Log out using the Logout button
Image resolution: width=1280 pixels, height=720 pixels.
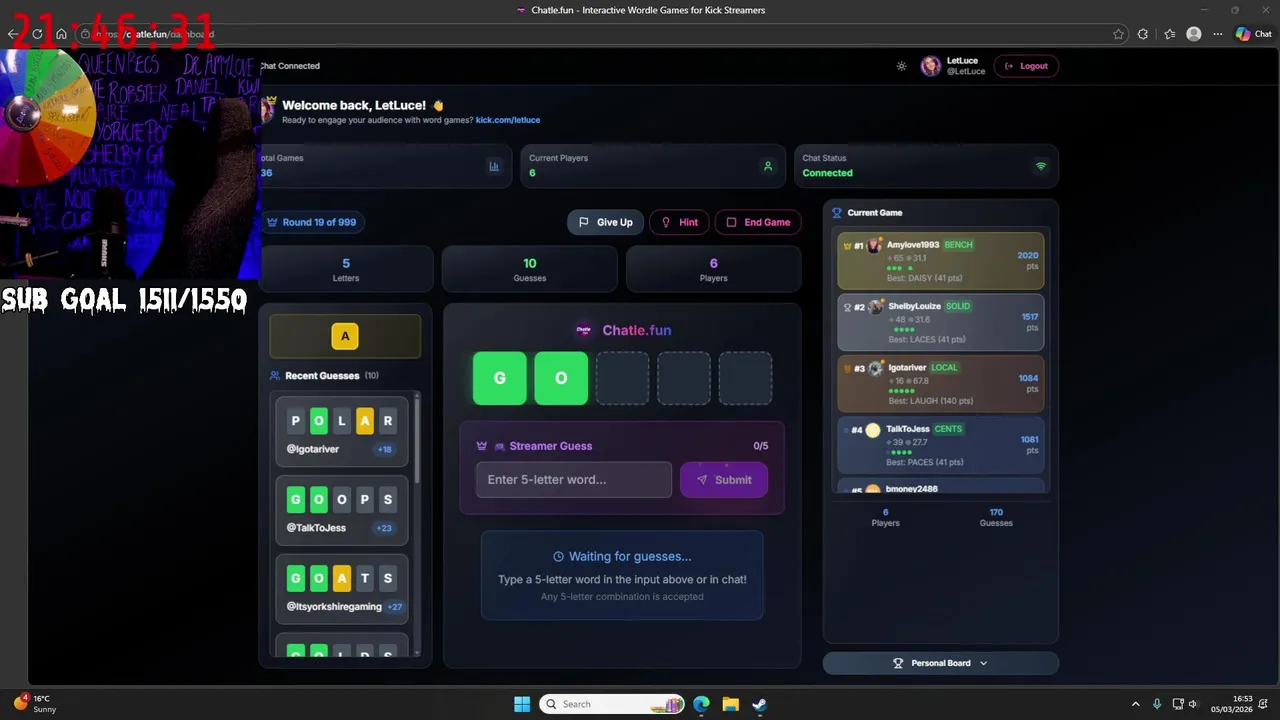point(1026,66)
